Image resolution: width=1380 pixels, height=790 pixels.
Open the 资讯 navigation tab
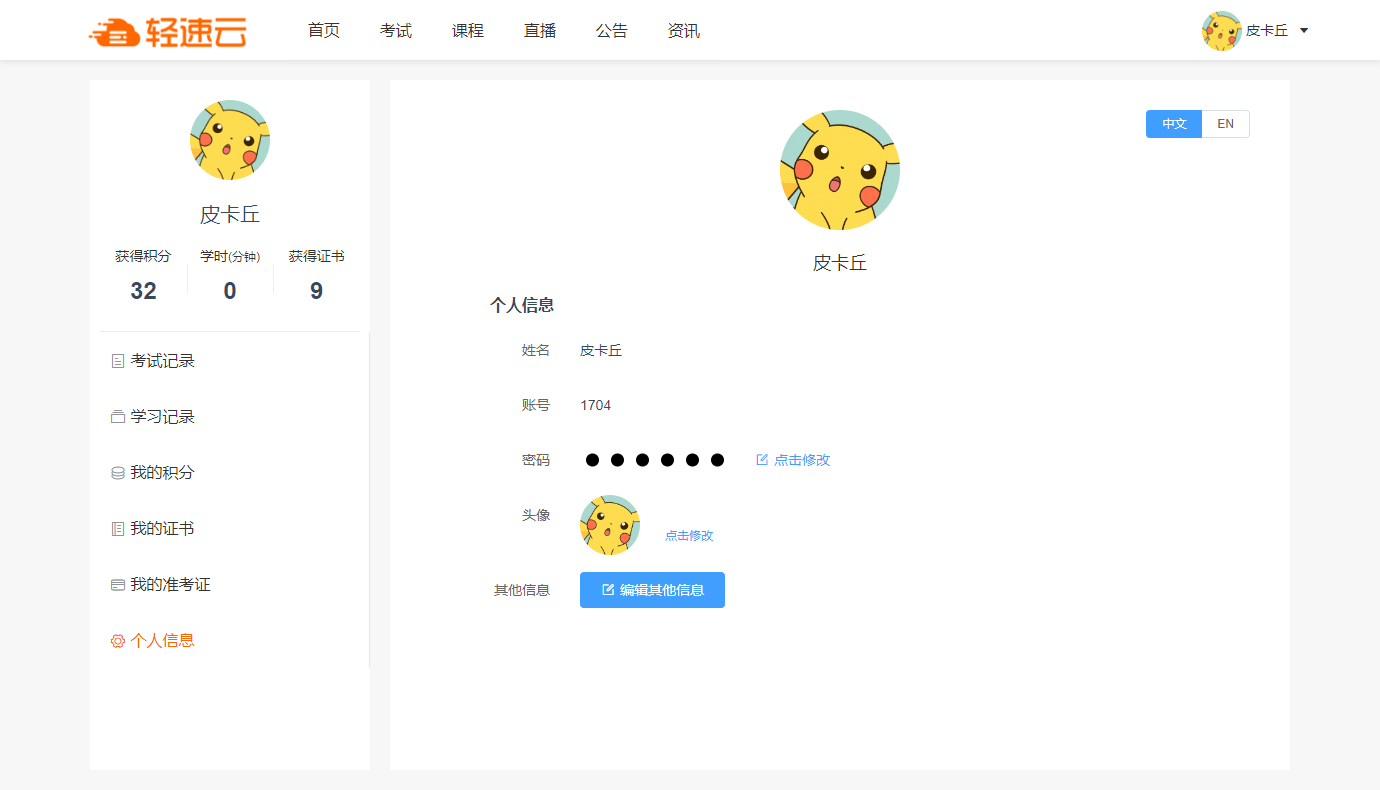point(684,31)
